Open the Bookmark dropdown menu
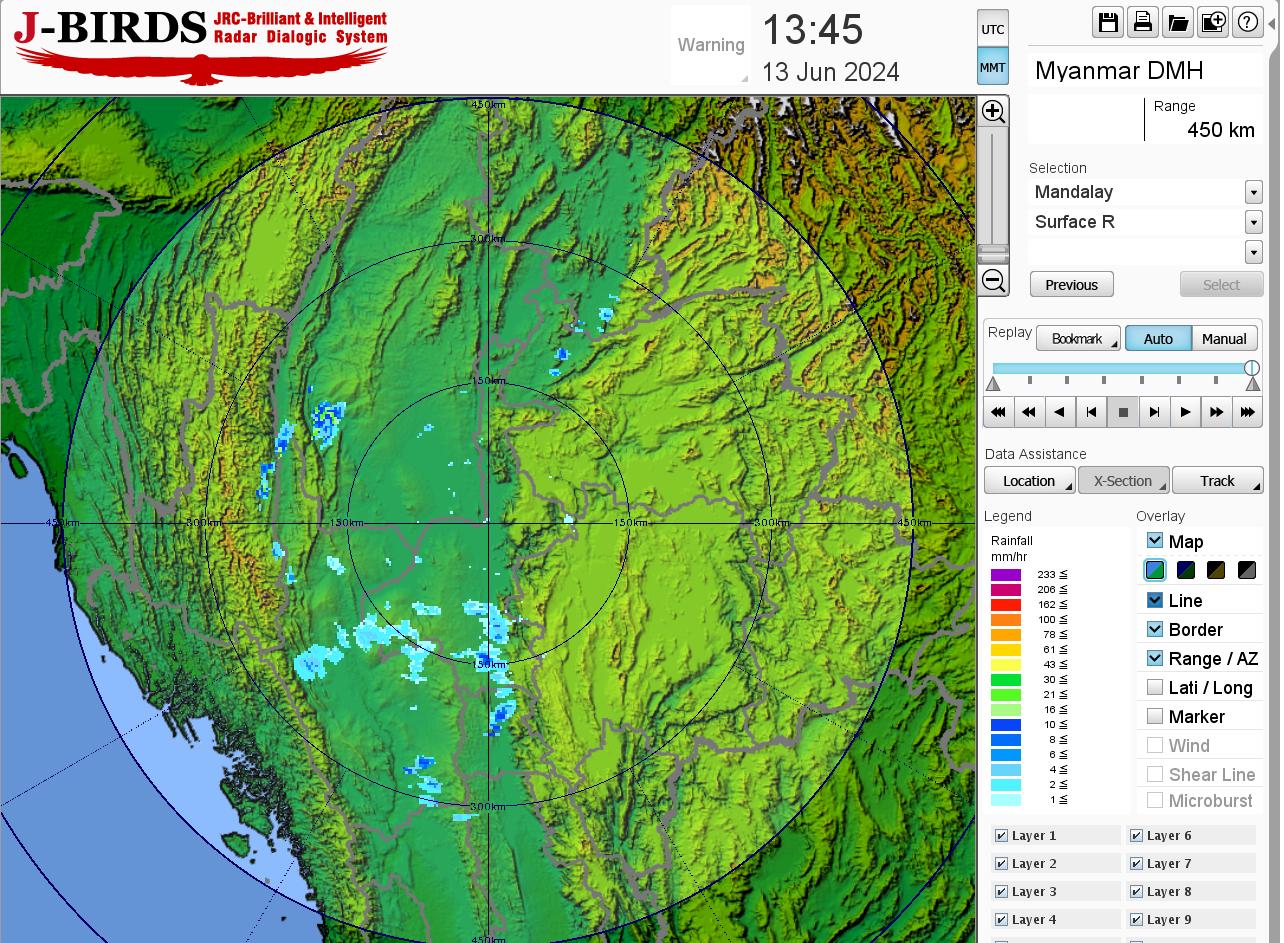Screen dimensions: 1284x943 [x=1078, y=339]
